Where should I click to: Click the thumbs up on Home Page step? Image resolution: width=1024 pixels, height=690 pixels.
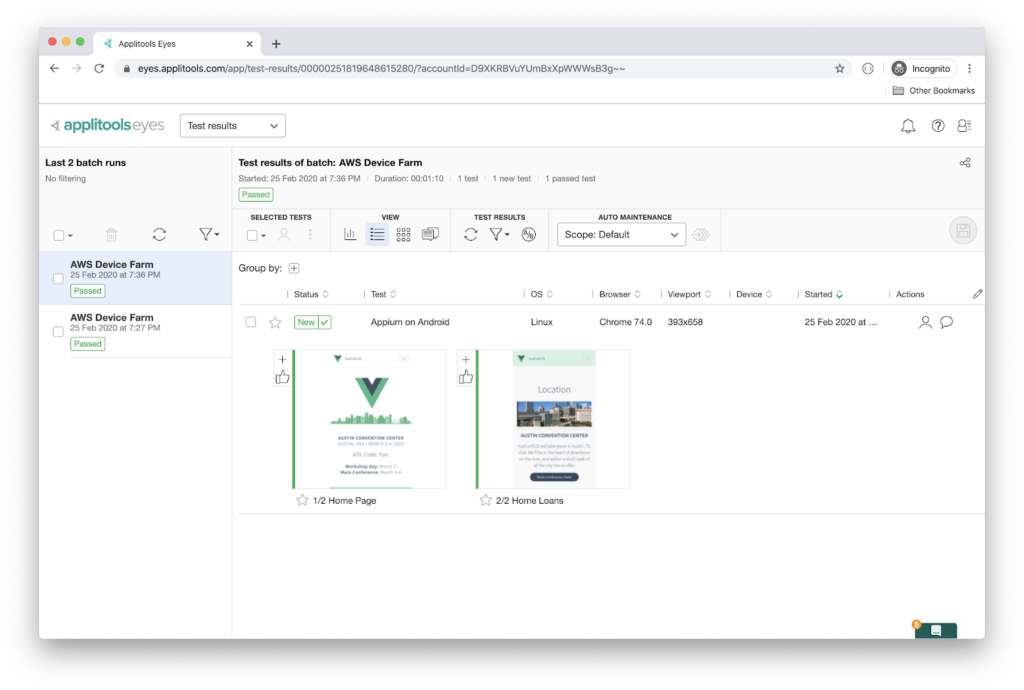point(282,377)
